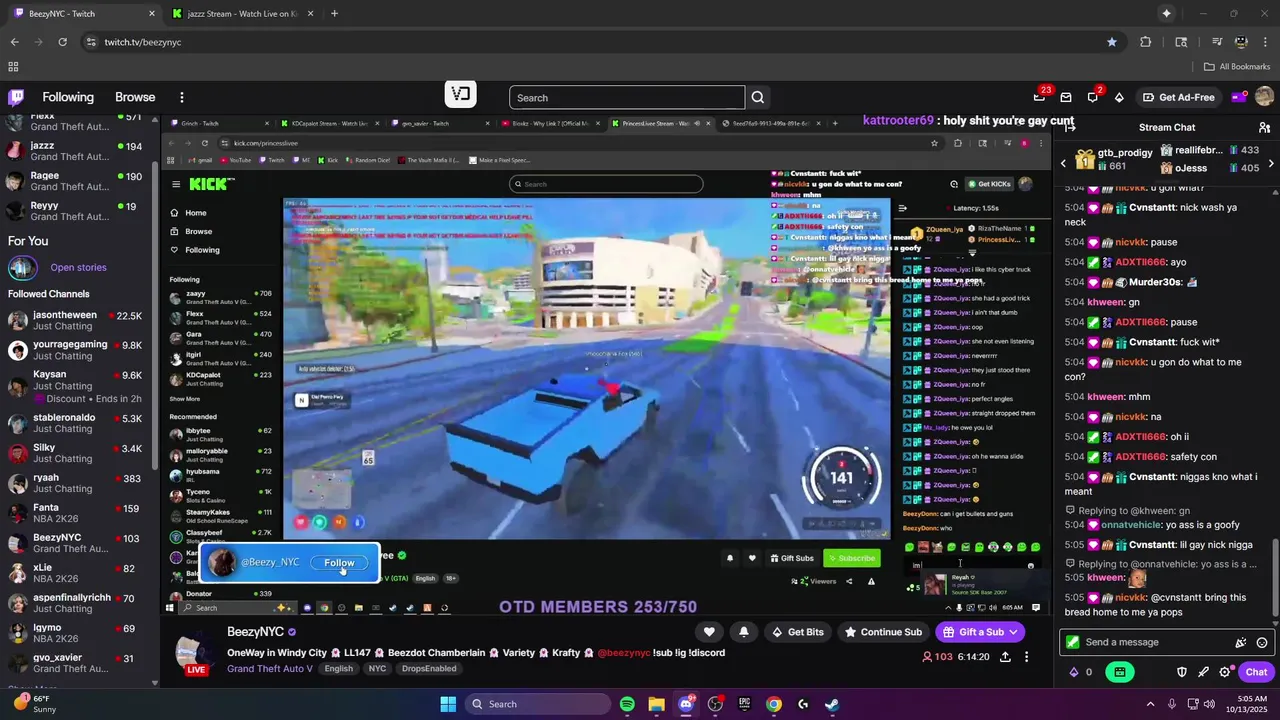
Task: Reload the twitch.tv page
Action: (62, 42)
